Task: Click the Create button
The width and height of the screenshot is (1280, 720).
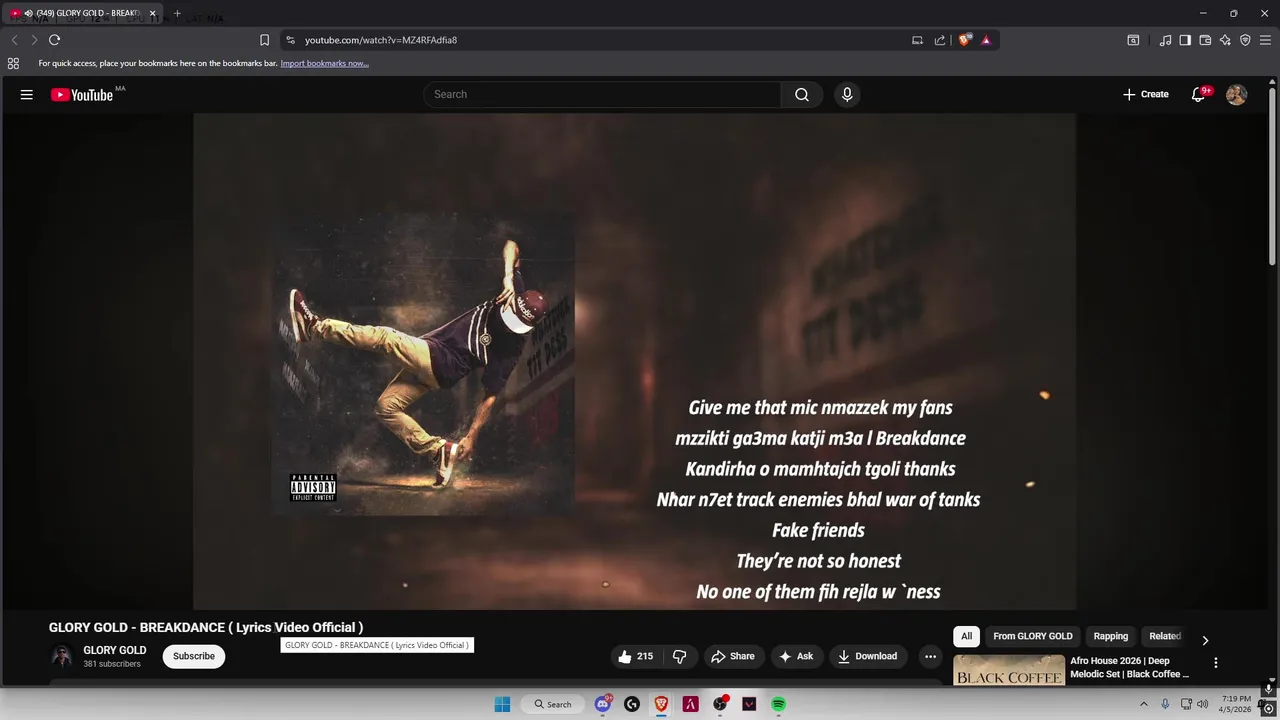Action: [x=1146, y=94]
